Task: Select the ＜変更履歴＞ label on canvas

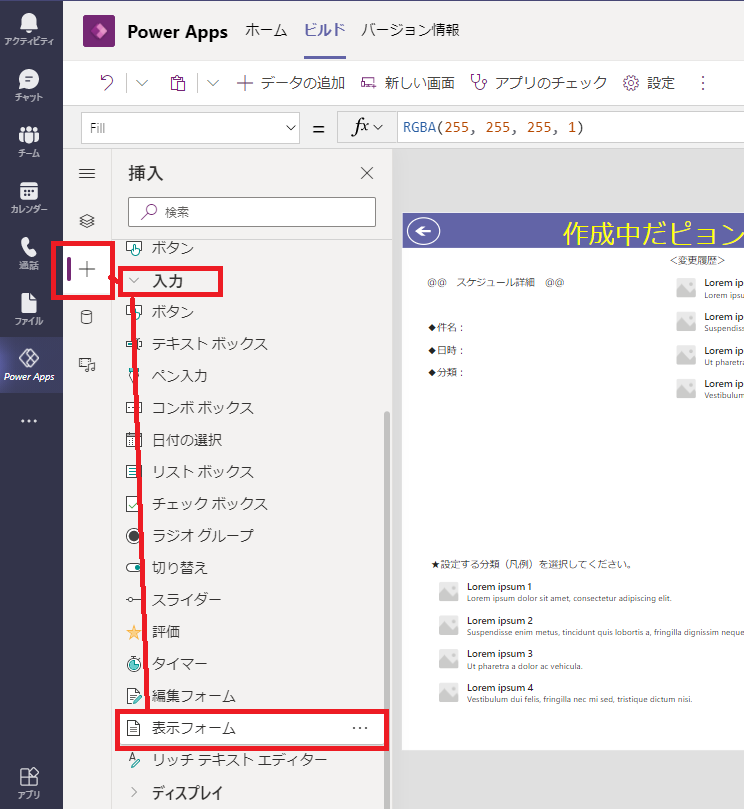Action: (x=697, y=261)
